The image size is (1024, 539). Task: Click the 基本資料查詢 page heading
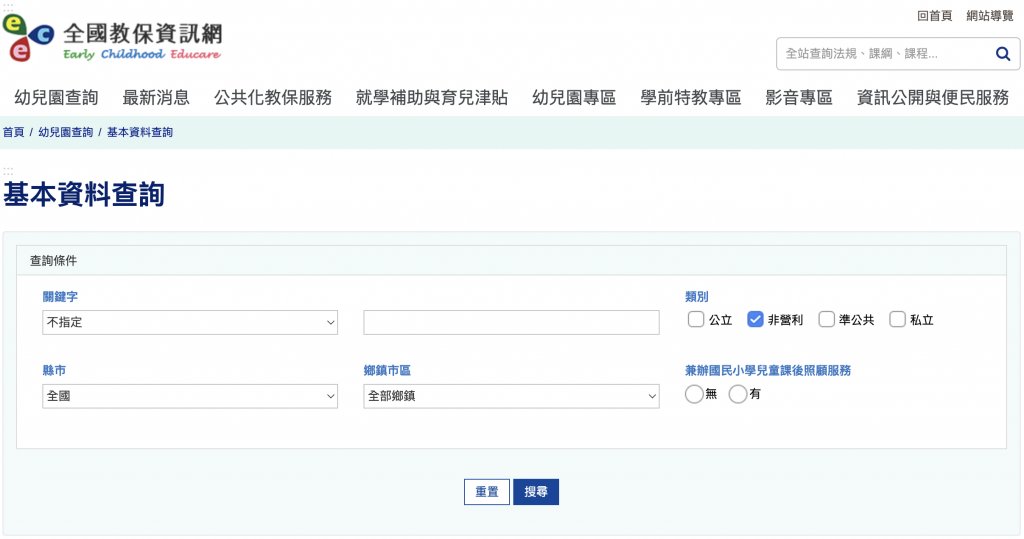click(84, 194)
